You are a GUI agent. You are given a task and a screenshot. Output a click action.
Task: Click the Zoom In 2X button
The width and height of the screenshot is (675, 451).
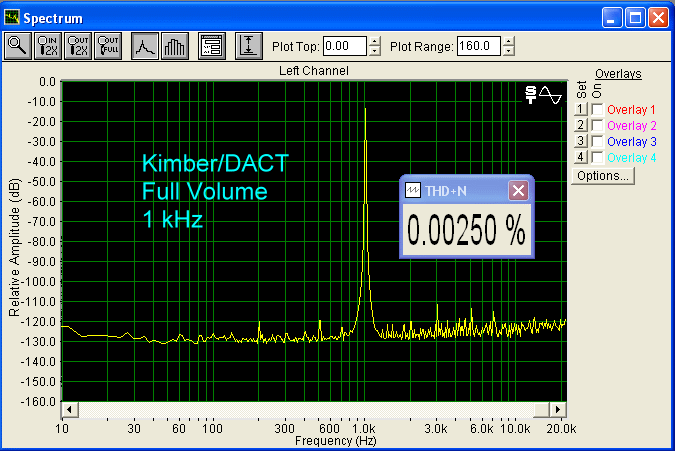[x=48, y=45]
